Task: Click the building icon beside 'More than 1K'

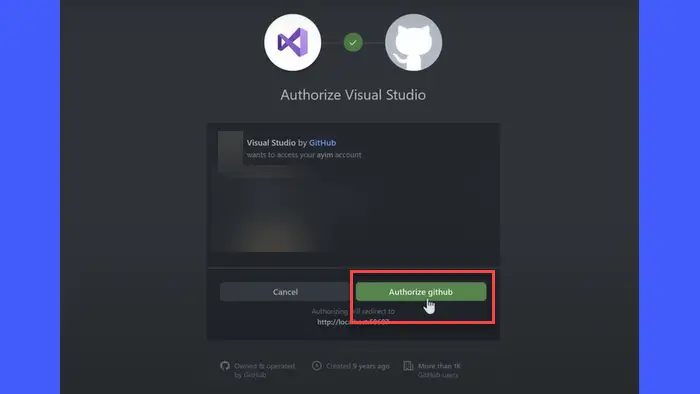Action: point(408,366)
